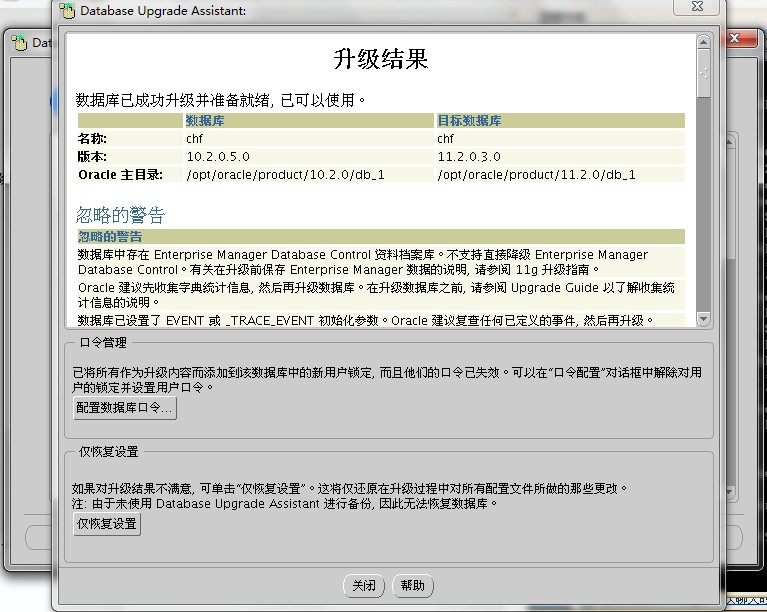767x612 pixels.
Task: Click target path /opt/oracle/product/11.2.0/db_1
Action: 536,175
